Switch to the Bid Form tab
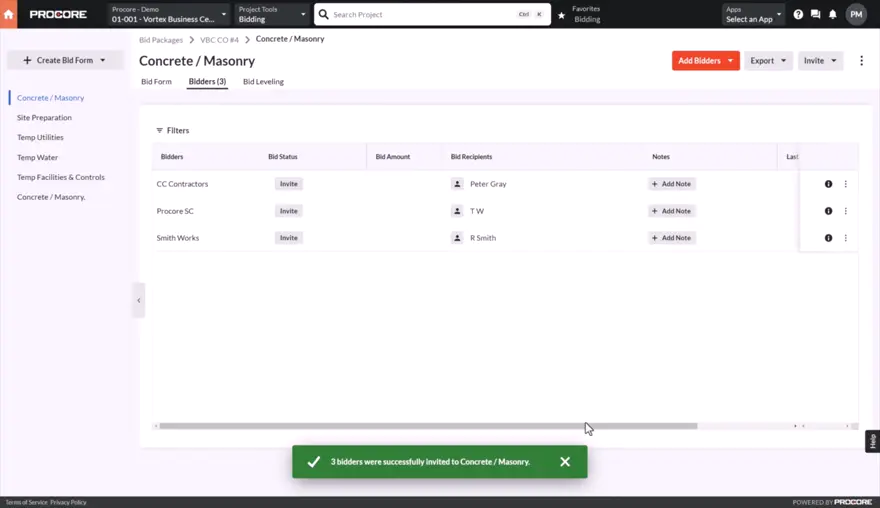This screenshot has width=880, height=508. [157, 81]
